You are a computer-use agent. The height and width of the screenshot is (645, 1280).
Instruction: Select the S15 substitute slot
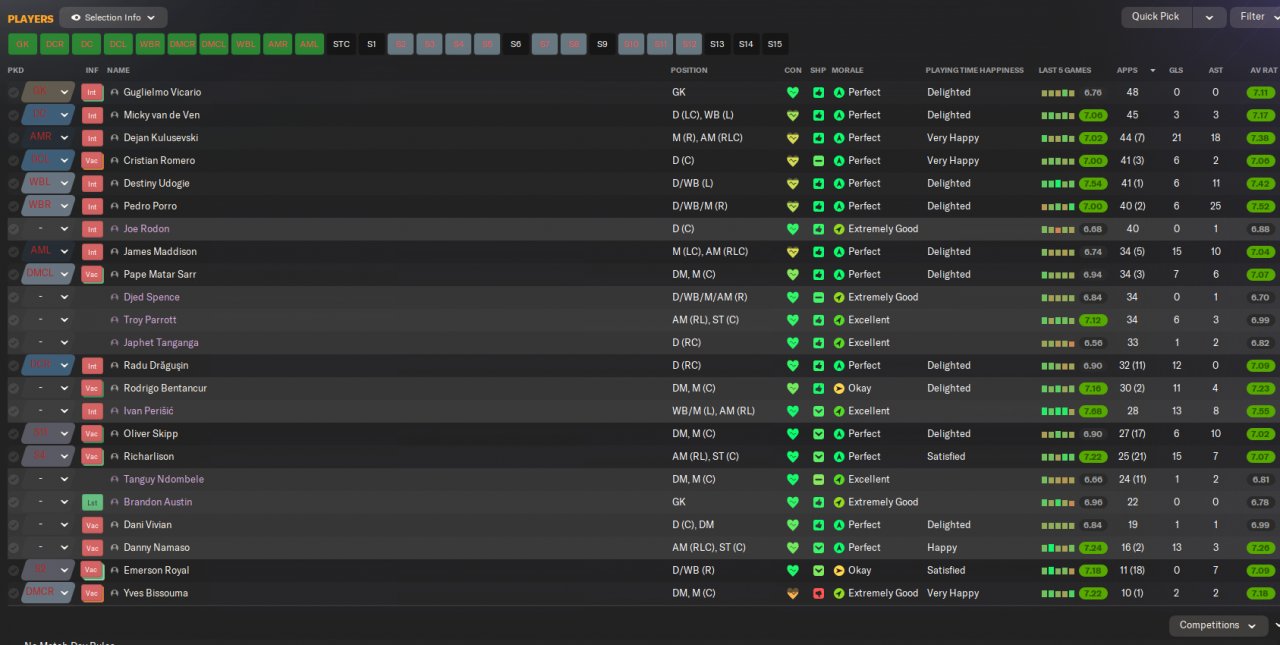pyautogui.click(x=774, y=44)
